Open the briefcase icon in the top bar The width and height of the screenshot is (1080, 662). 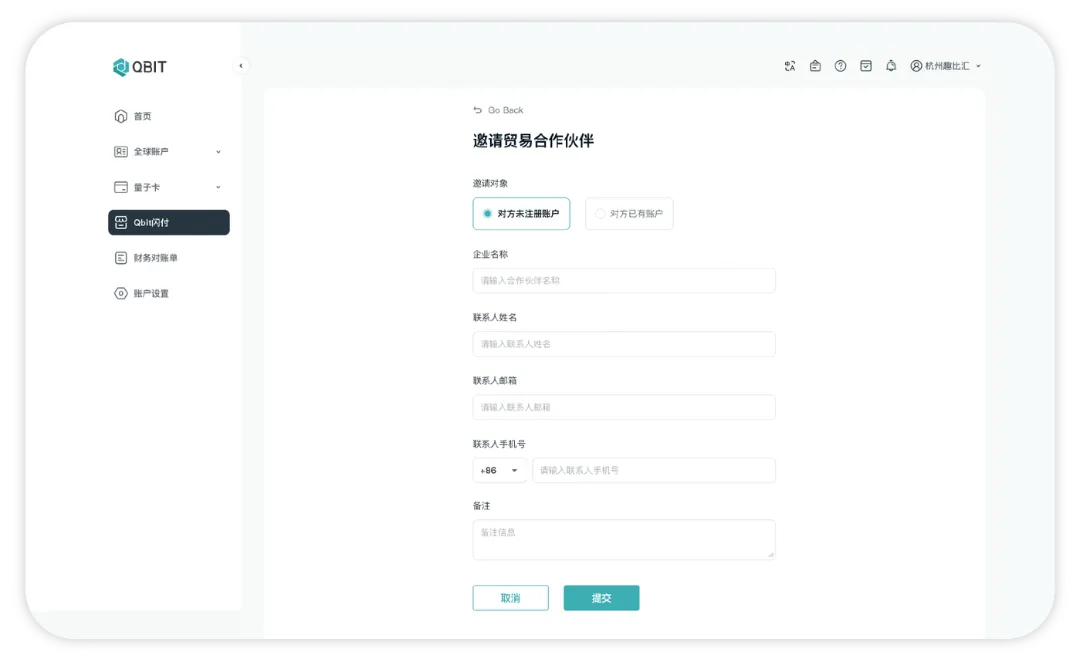click(816, 66)
